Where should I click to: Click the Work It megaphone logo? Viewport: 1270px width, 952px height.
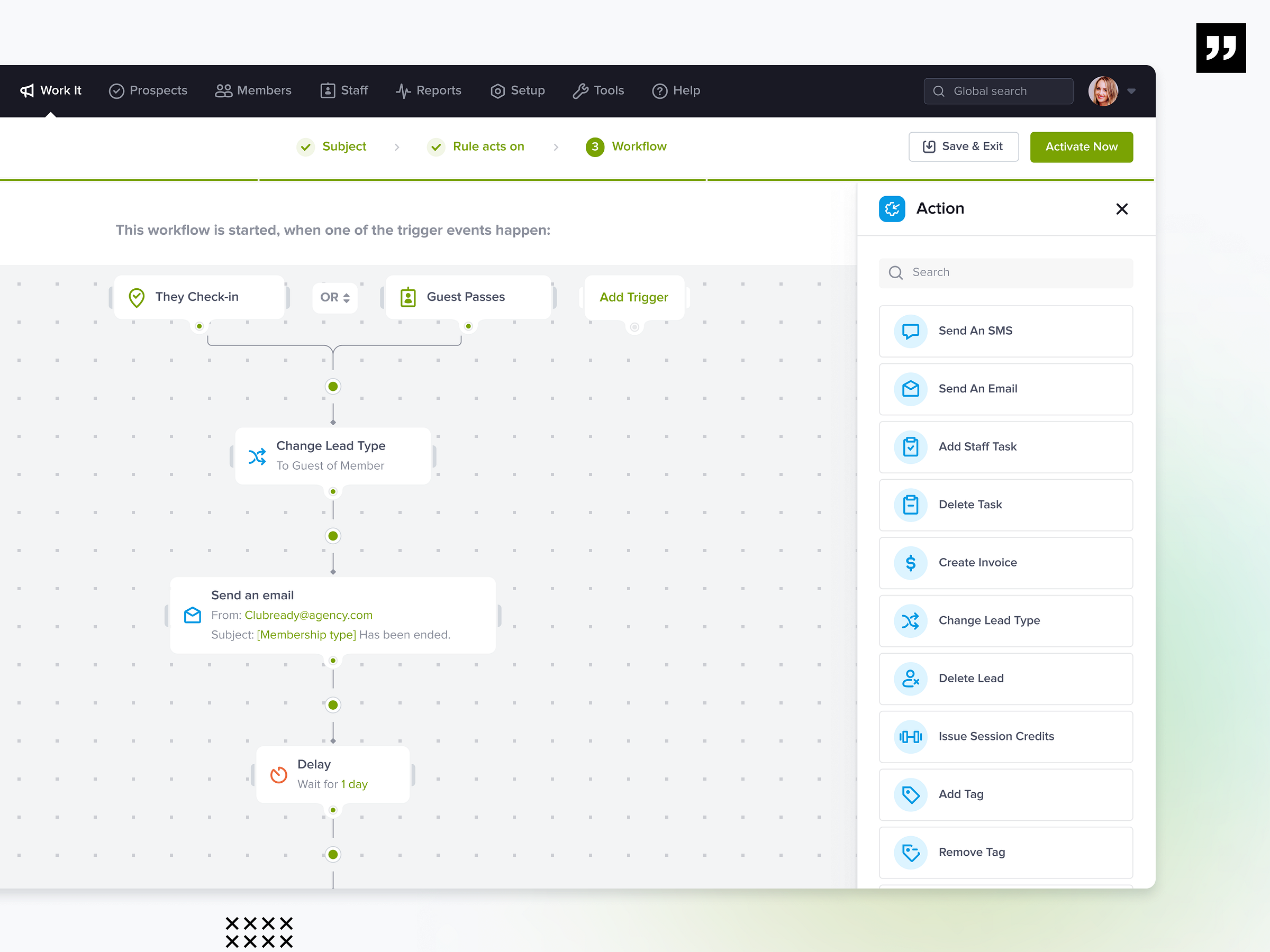pos(26,90)
